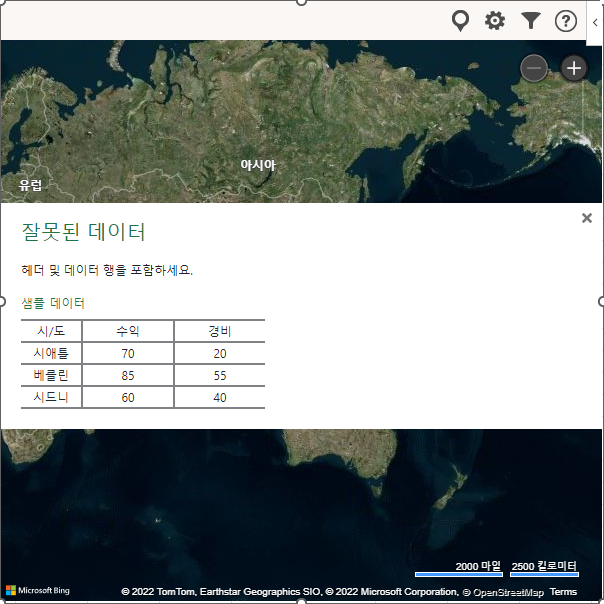Open the filter funnel icon

coord(531,21)
